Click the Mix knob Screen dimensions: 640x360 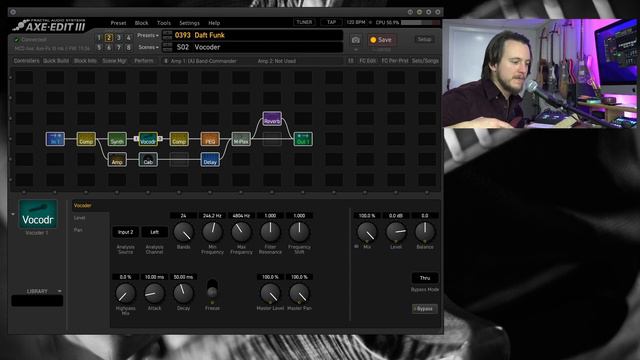(367, 232)
